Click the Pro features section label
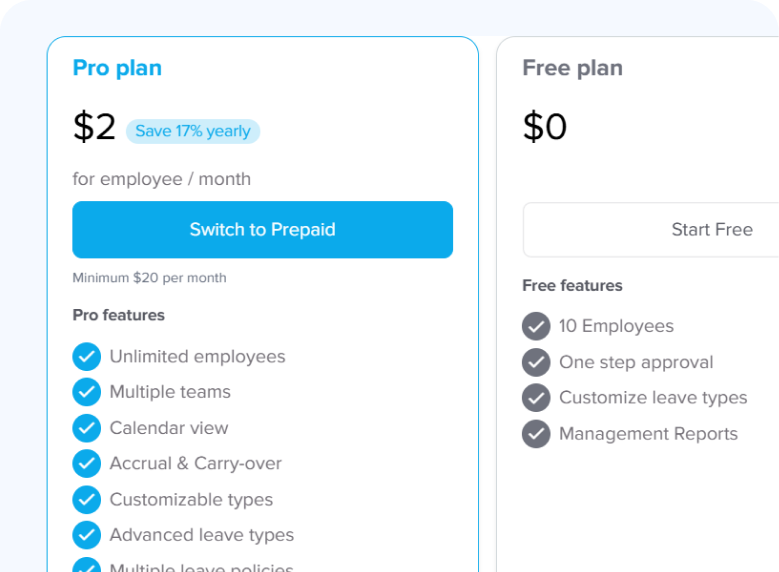The height and width of the screenshot is (572, 779). [118, 315]
